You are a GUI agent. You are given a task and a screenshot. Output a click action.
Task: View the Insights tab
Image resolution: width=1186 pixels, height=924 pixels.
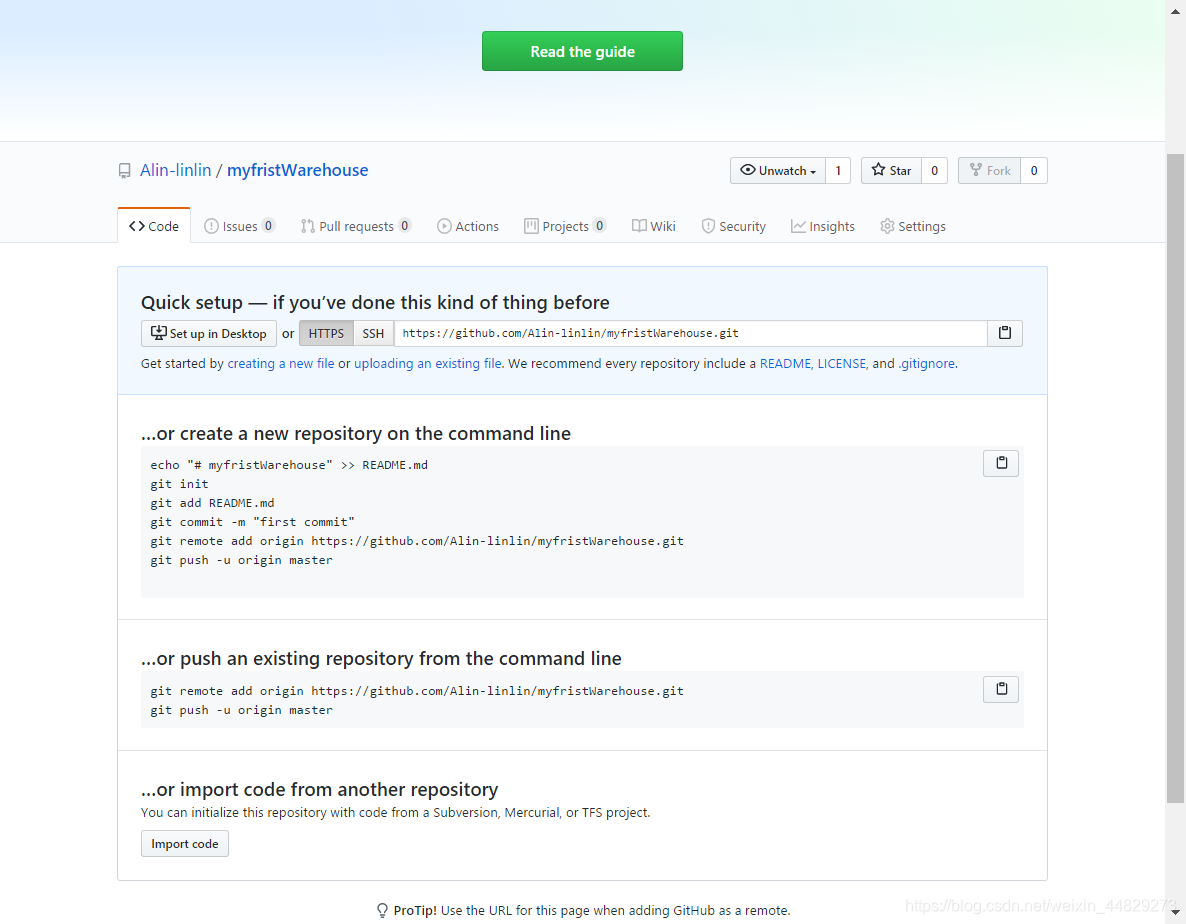point(822,226)
